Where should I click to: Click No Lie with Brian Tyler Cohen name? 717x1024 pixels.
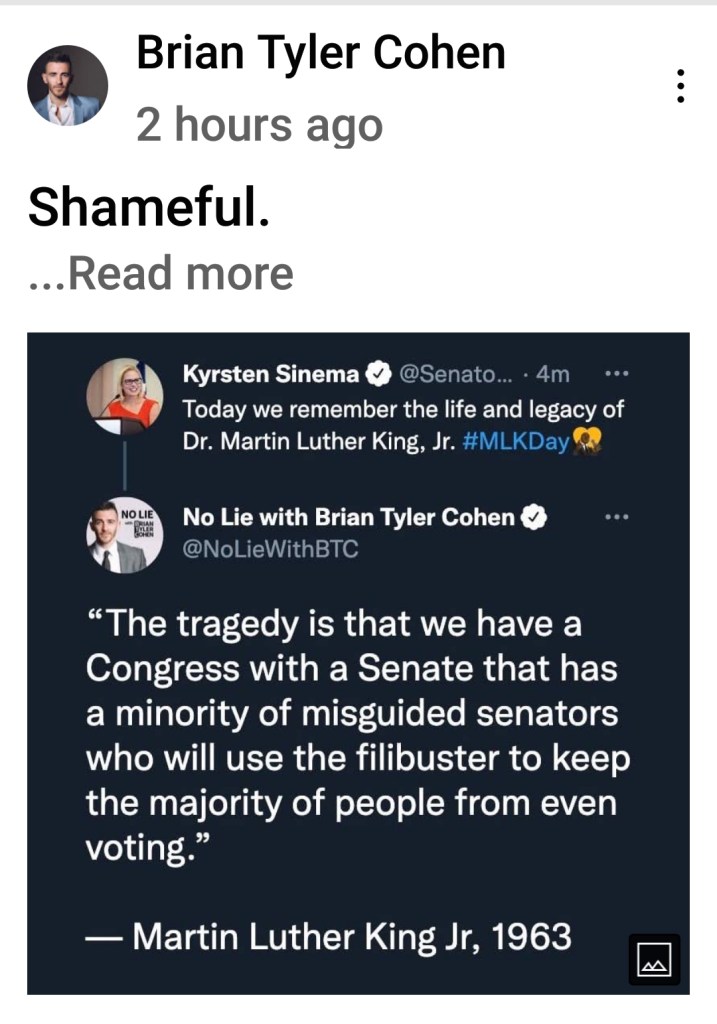tap(349, 517)
